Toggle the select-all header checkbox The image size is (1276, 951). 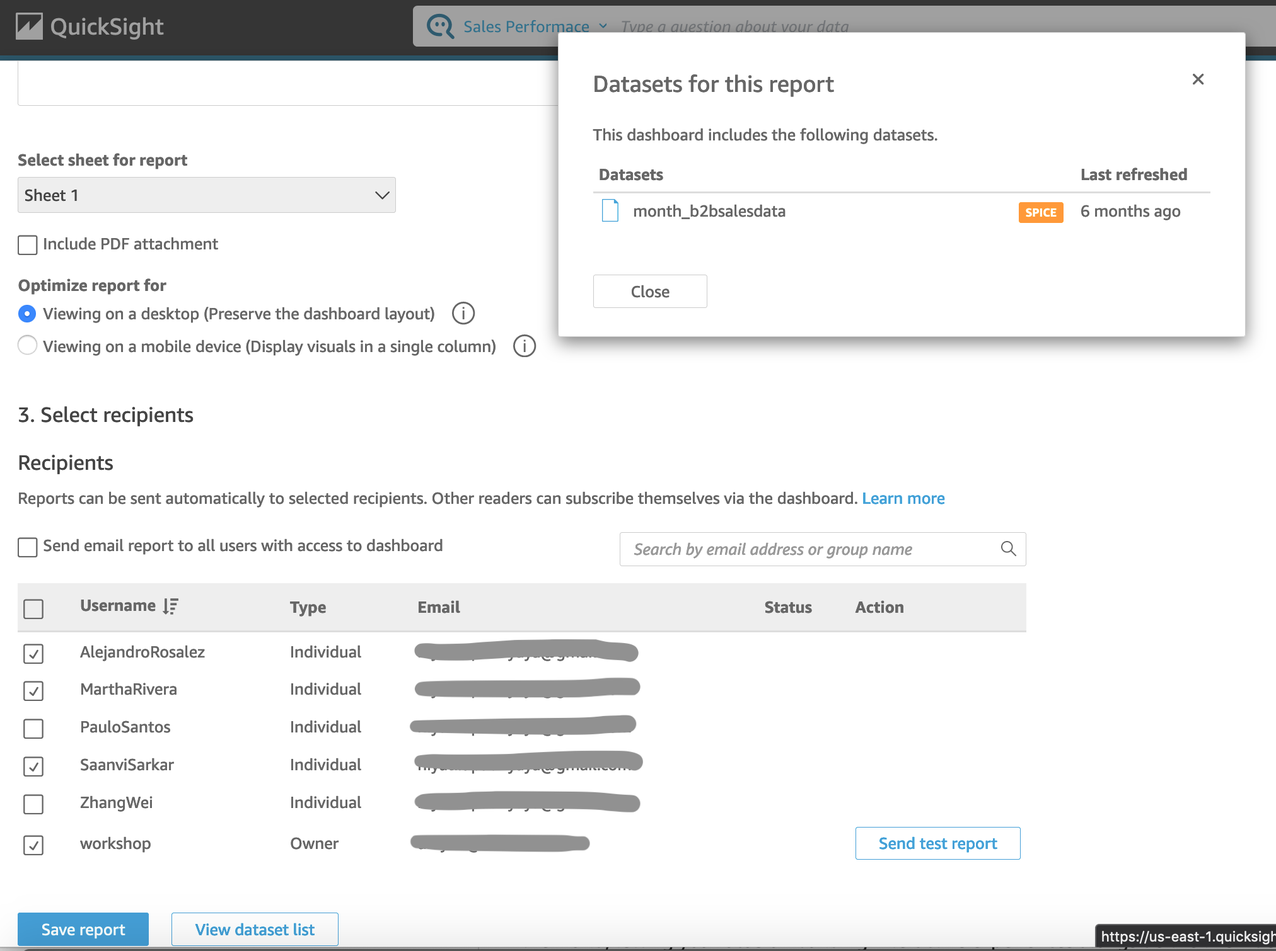pos(33,608)
